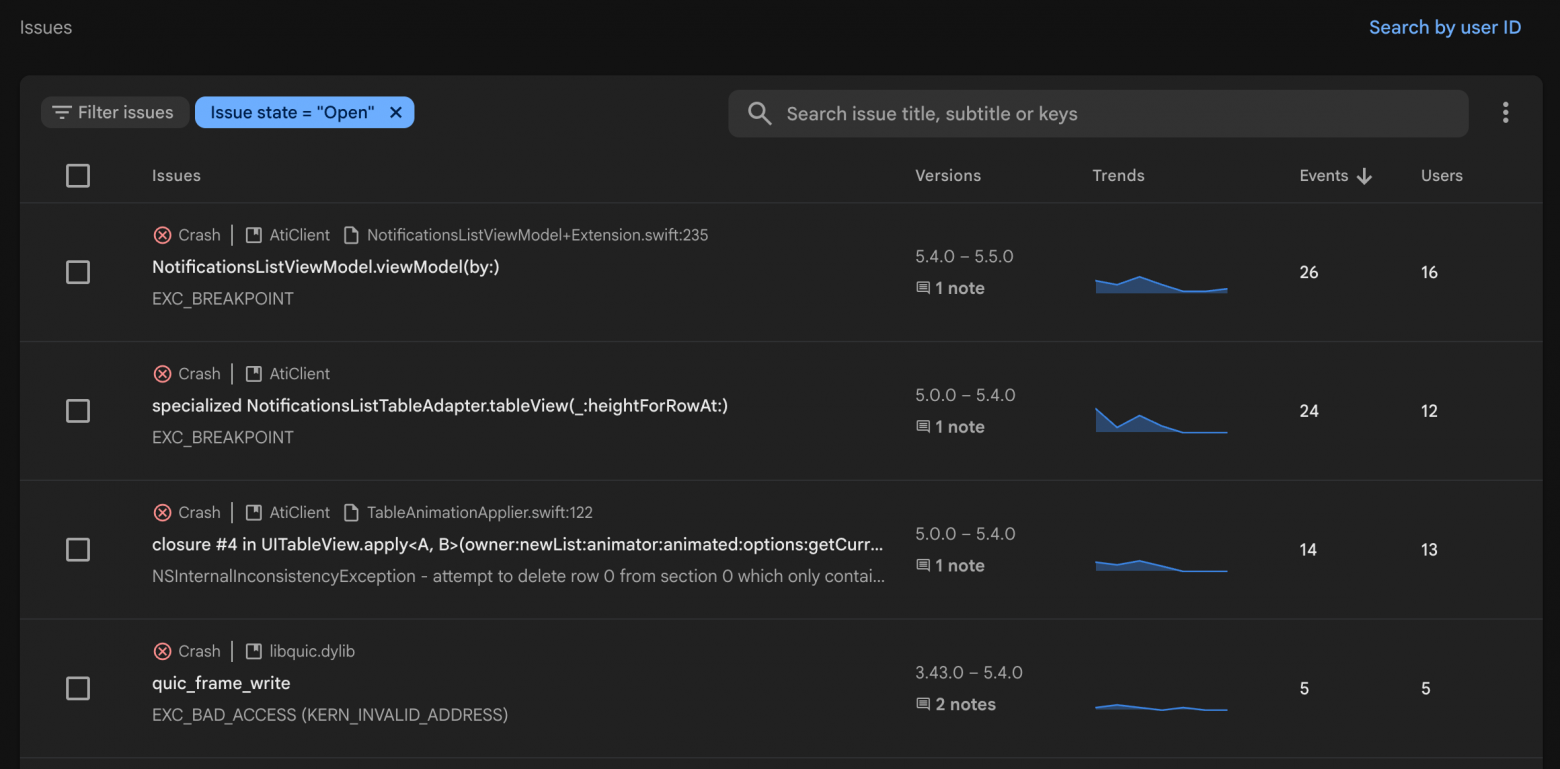Check the select-all issues checkbox
The width and height of the screenshot is (1560, 769).
(77, 175)
